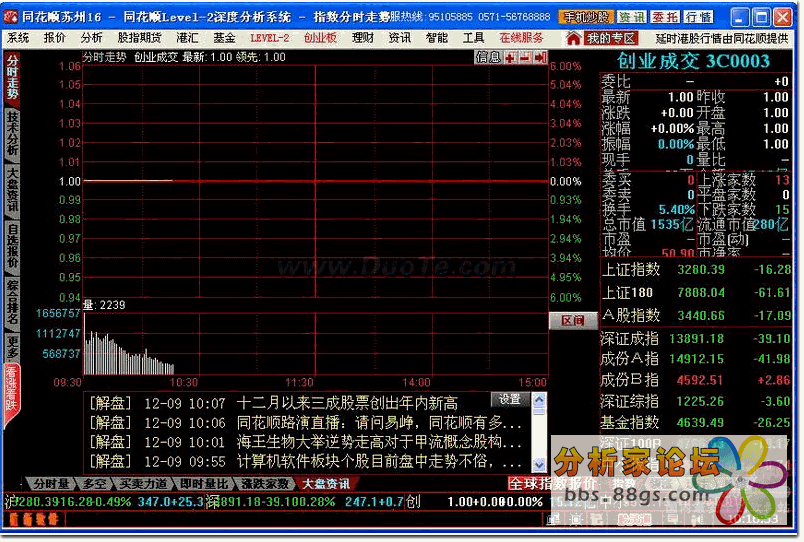Switch to the 分时量 bottom tab
804x542 pixels.
point(50,484)
